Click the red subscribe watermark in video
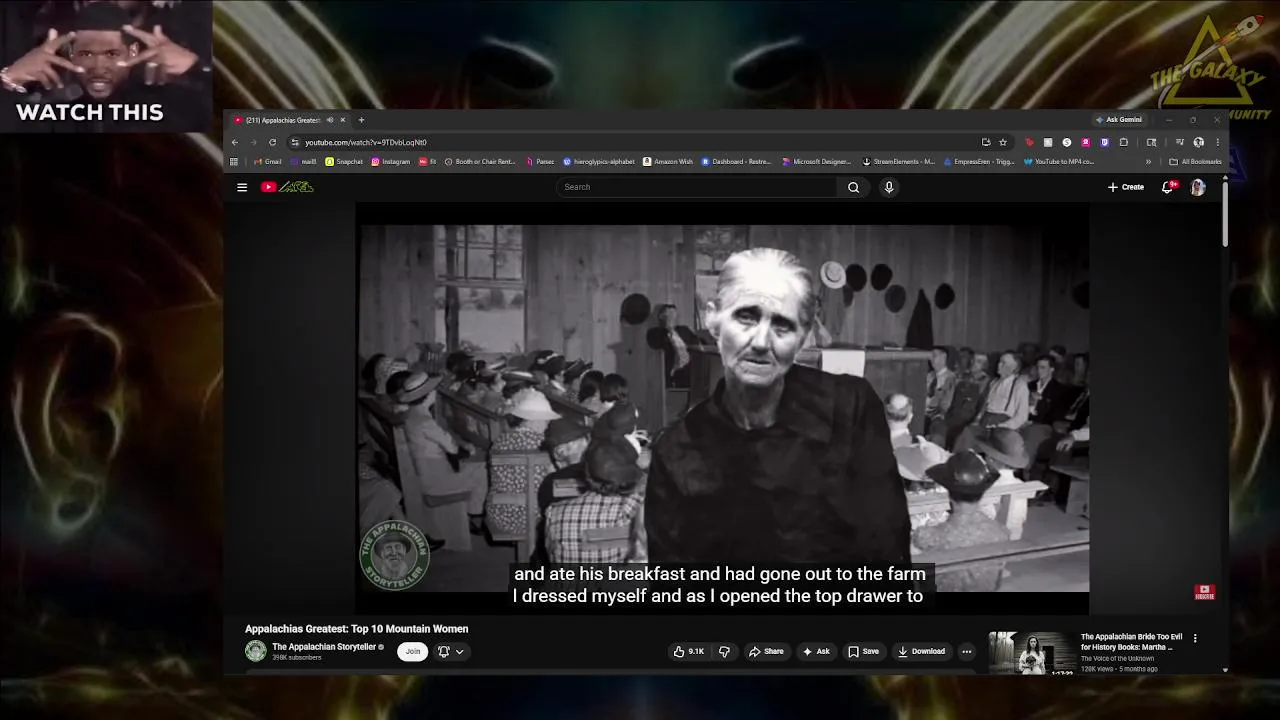This screenshot has height=720, width=1280. (1205, 592)
